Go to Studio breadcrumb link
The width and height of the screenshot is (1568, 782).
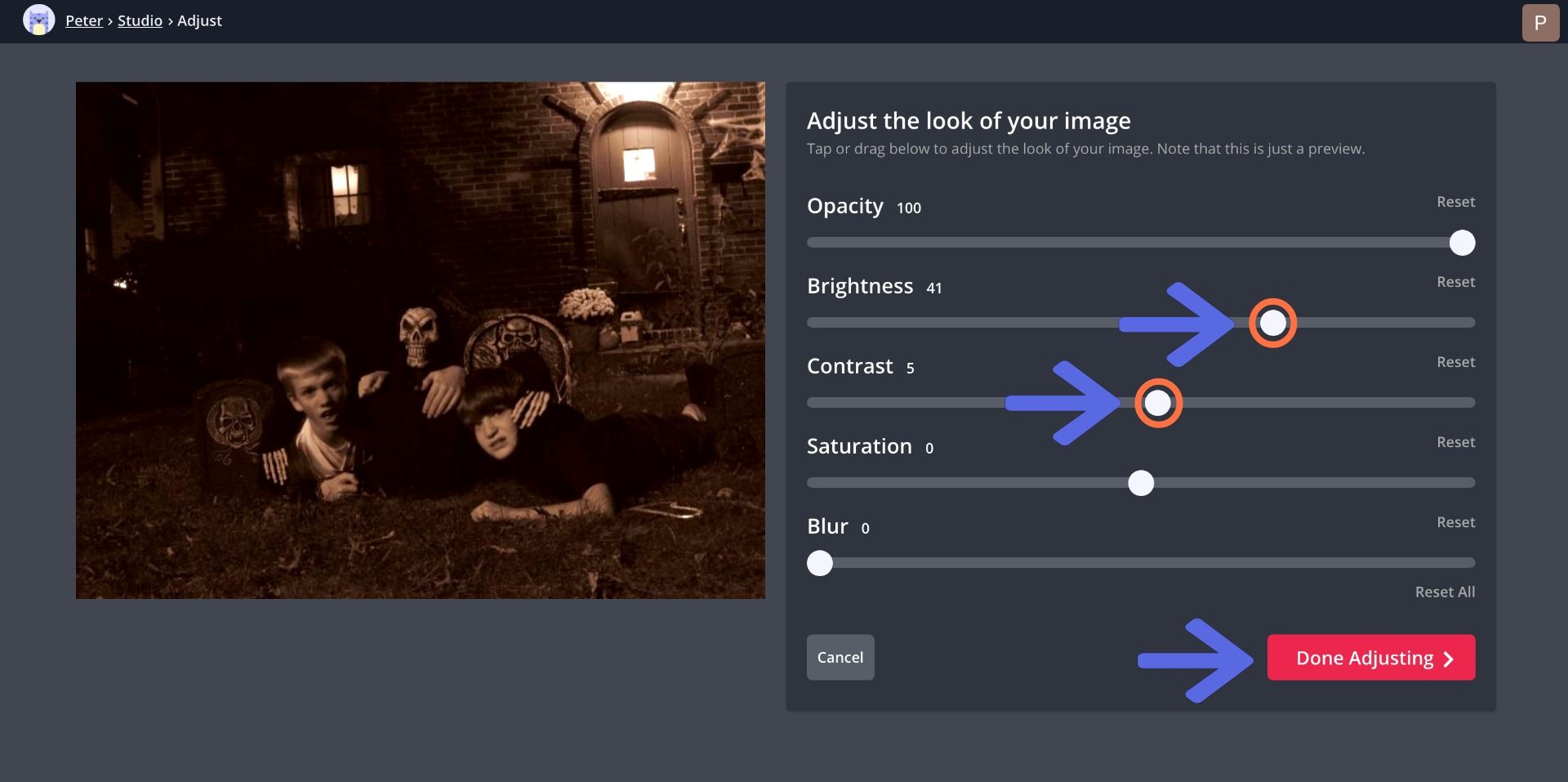point(140,20)
